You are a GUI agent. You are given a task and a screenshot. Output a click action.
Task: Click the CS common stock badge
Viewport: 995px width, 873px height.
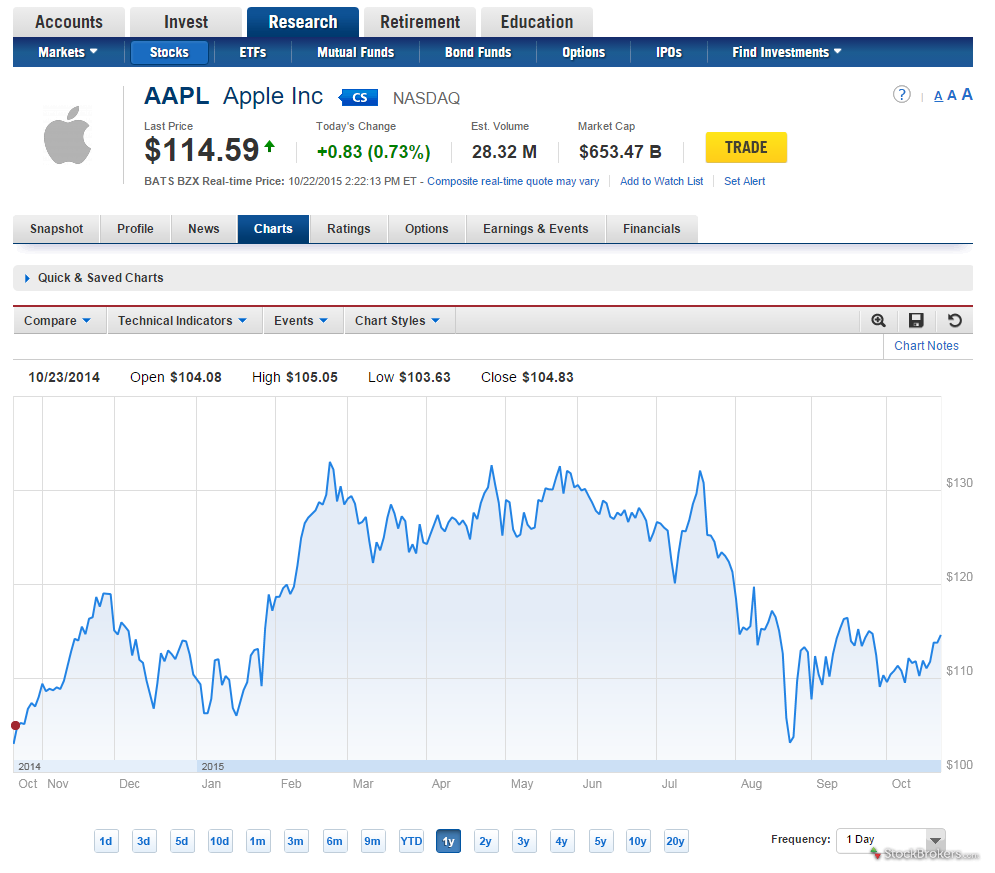(x=359, y=98)
